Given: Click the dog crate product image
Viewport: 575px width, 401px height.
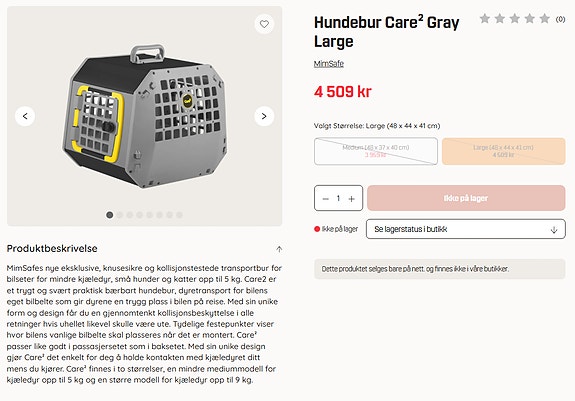Looking at the screenshot, I should point(145,116).
